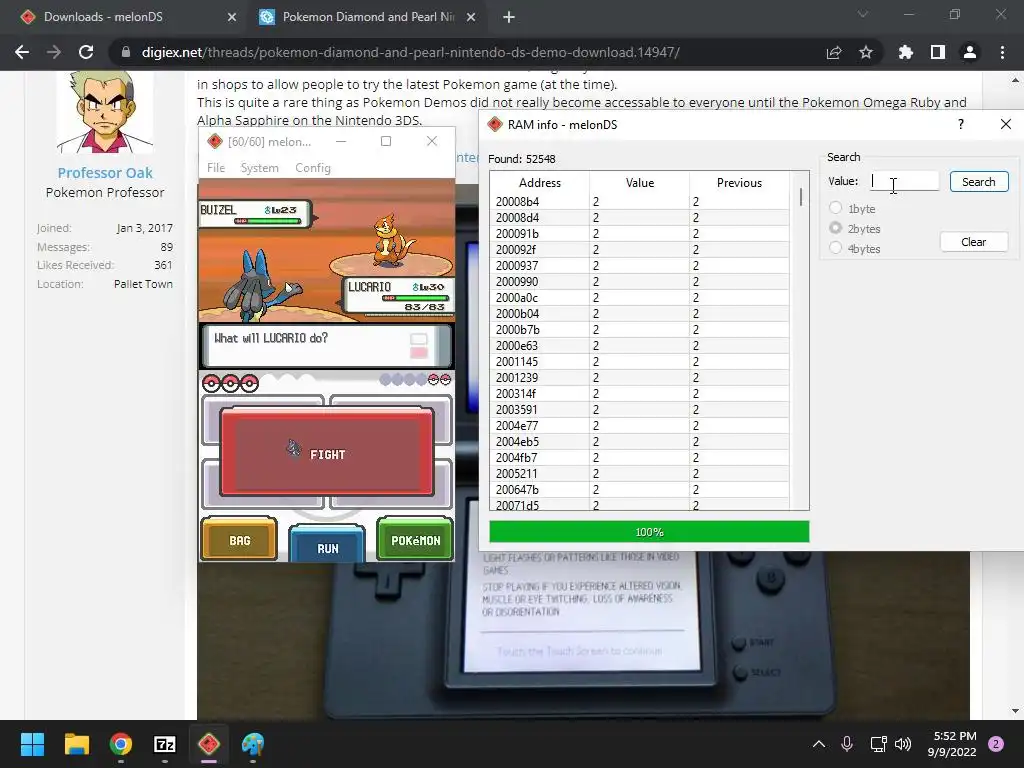Image resolution: width=1024 pixels, height=768 pixels.
Task: Click the Search button in RAM info
Action: 978,182
